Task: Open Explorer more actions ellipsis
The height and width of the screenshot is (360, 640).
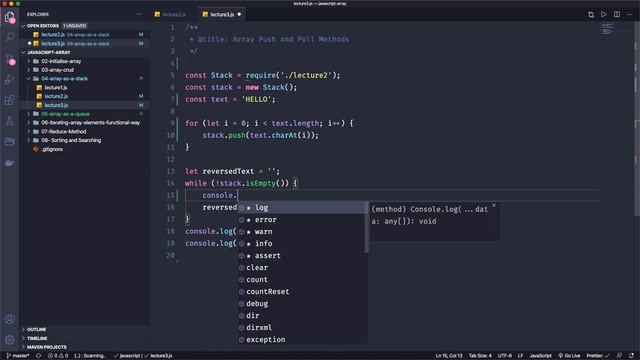Action: coord(139,14)
